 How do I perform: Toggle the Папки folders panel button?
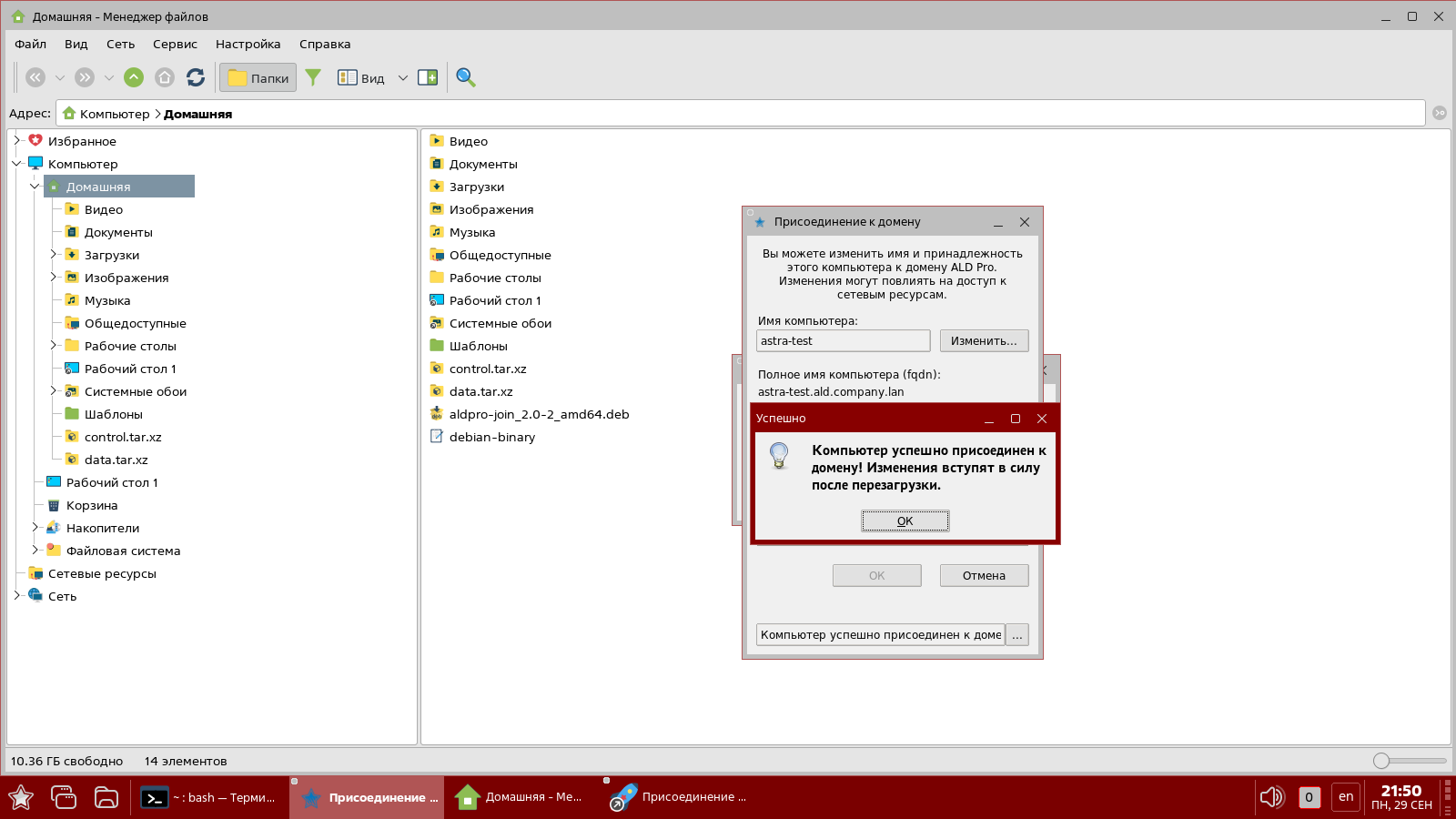click(258, 77)
